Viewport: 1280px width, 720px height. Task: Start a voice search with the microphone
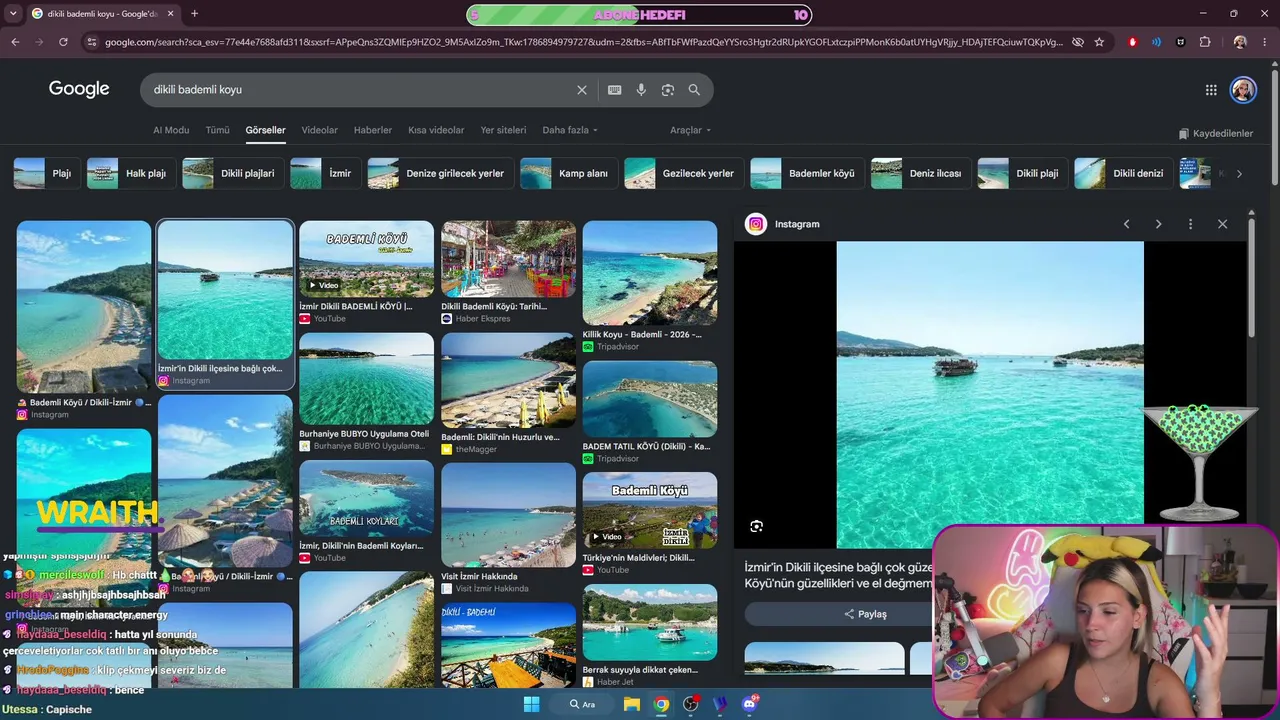click(x=641, y=90)
